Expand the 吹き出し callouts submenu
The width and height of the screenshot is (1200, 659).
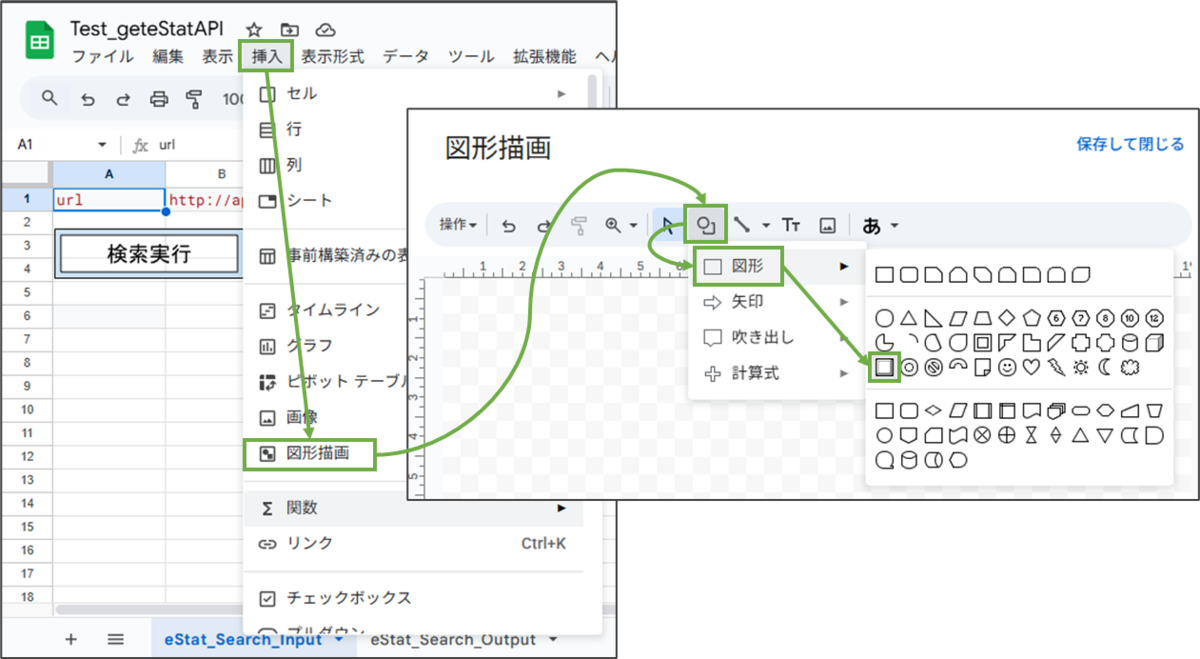[x=777, y=337]
